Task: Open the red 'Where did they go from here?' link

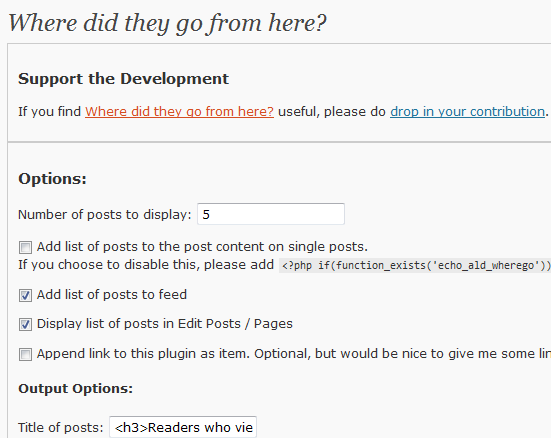Action: 179,111
